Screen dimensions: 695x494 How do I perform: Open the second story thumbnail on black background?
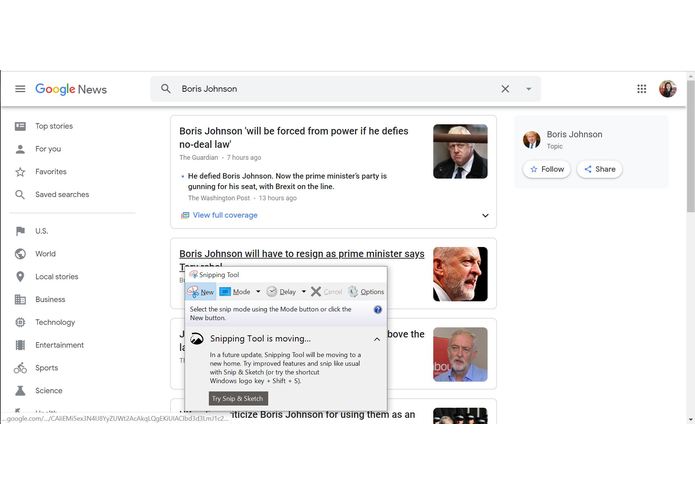460,274
